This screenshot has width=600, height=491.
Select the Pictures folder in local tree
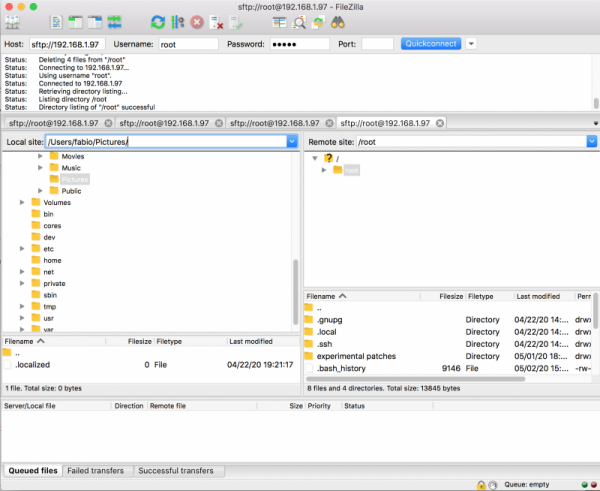coord(75,179)
